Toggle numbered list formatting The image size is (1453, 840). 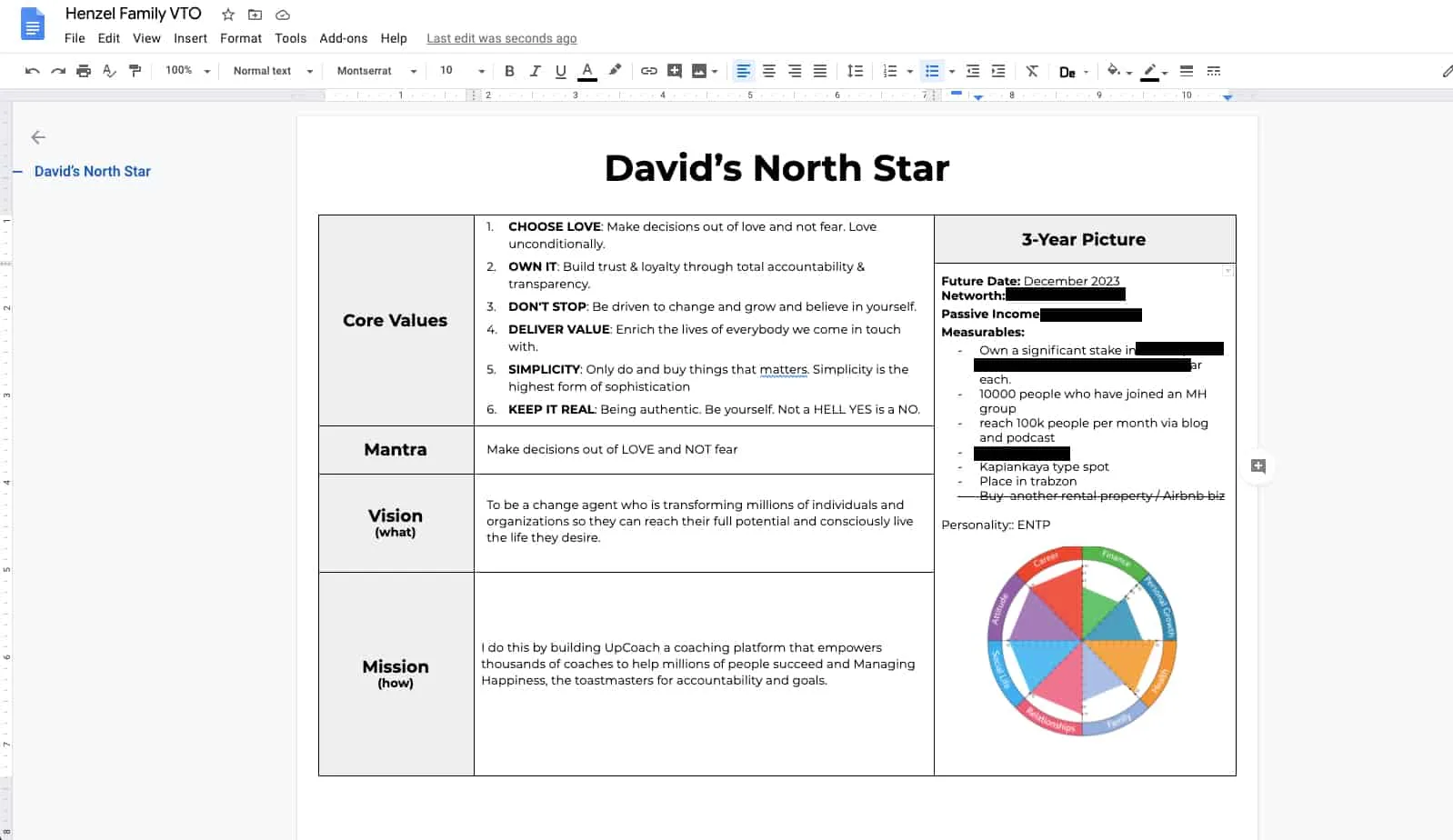(890, 71)
